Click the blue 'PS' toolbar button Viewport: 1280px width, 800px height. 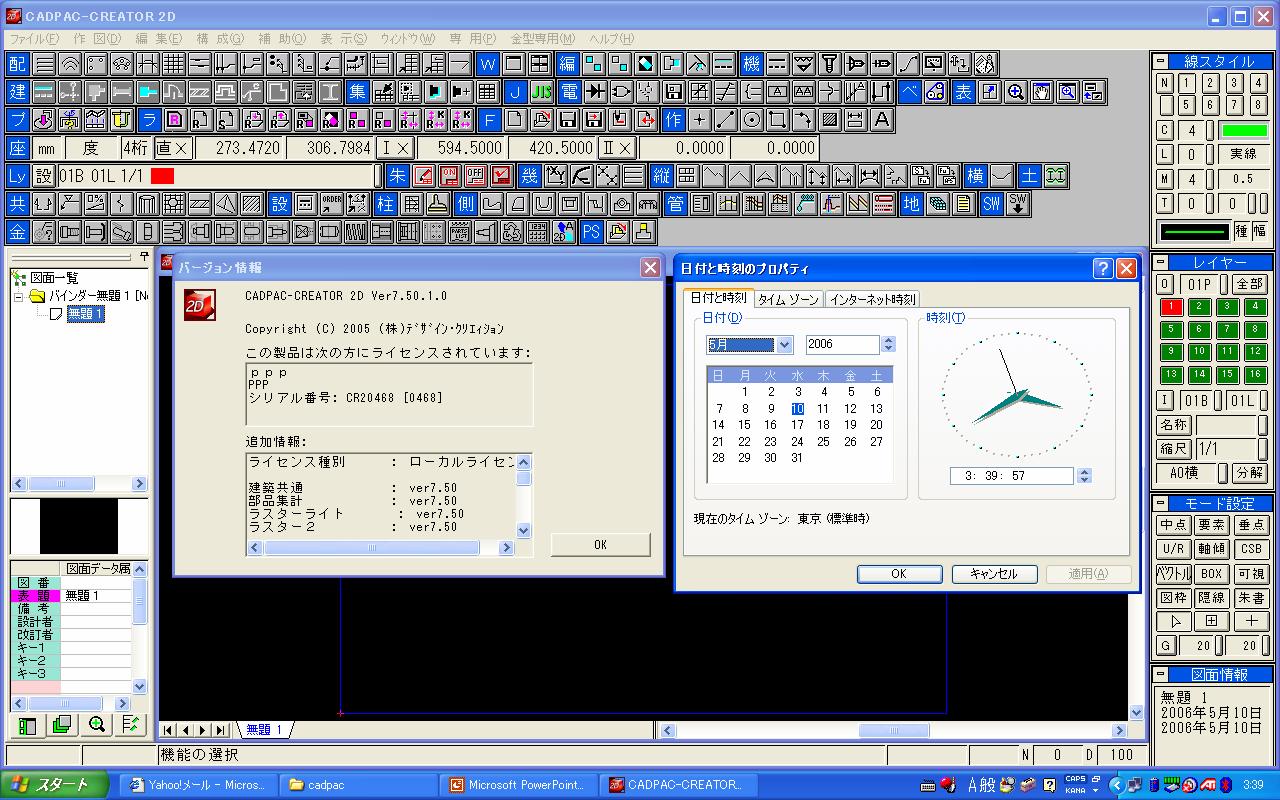pos(592,232)
